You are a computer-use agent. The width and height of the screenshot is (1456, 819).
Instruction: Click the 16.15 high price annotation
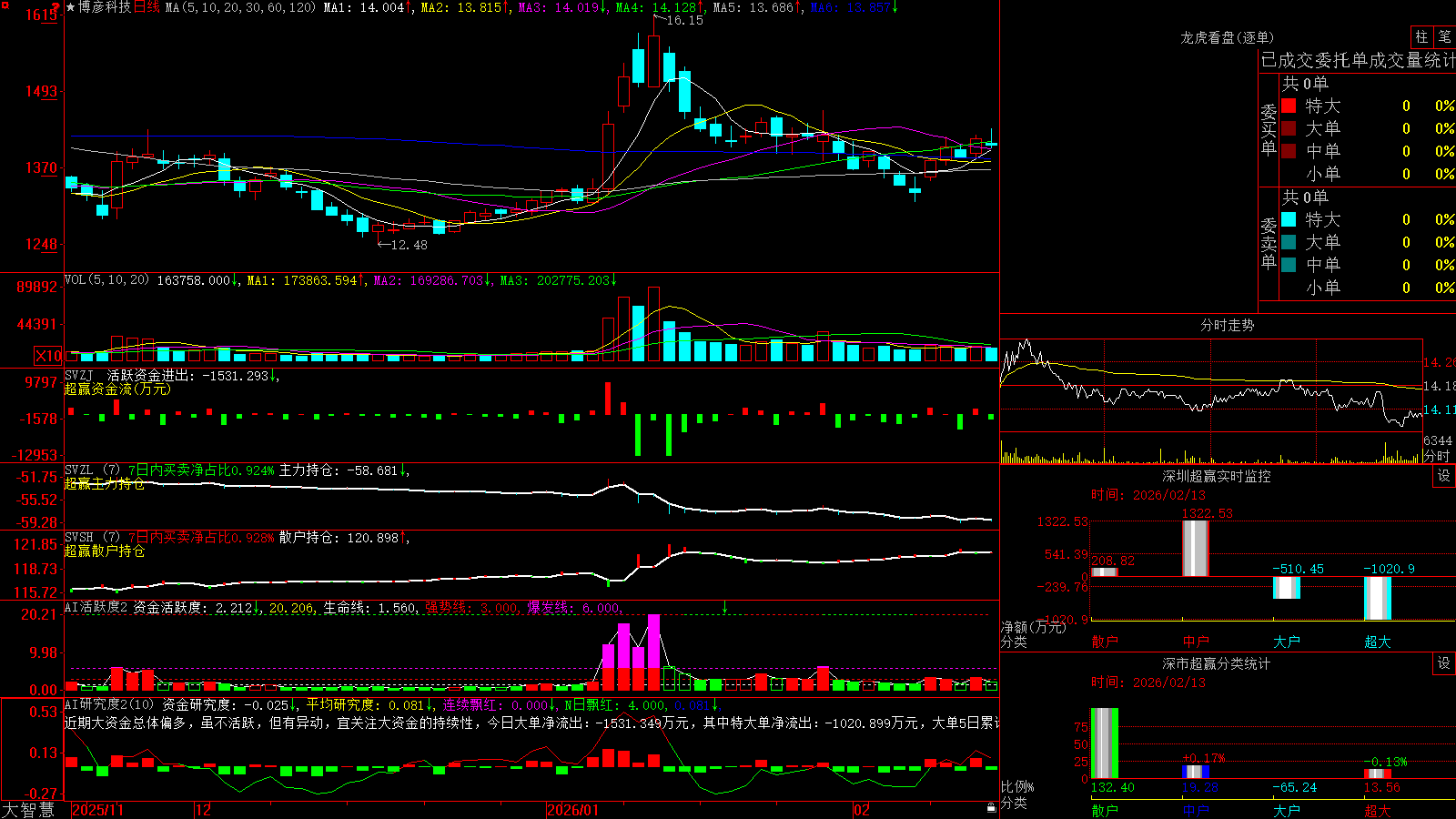[x=684, y=20]
